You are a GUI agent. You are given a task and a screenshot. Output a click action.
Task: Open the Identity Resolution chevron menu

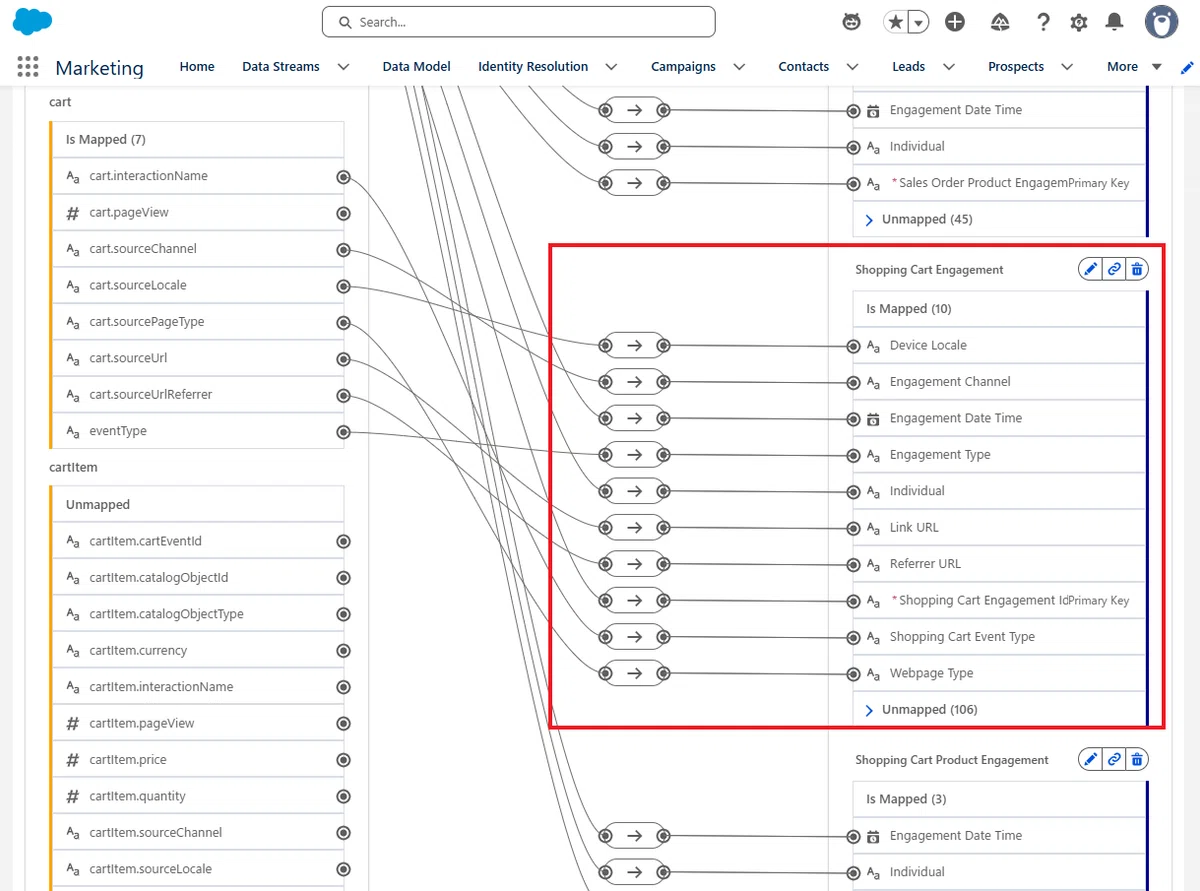point(612,67)
